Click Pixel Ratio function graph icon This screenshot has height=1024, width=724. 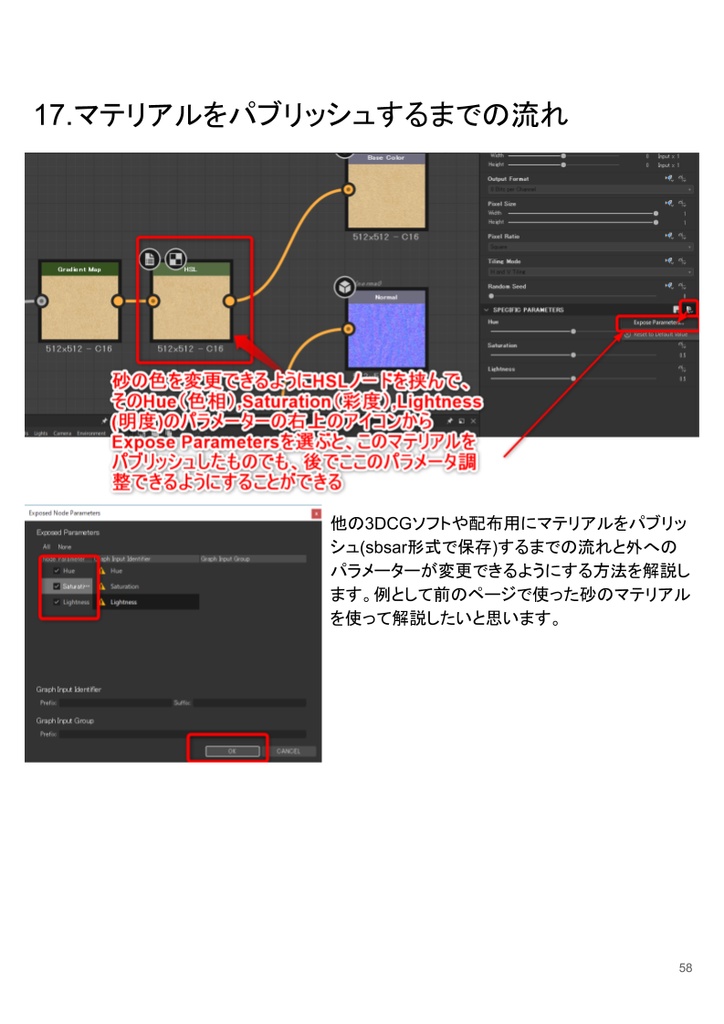pos(682,236)
